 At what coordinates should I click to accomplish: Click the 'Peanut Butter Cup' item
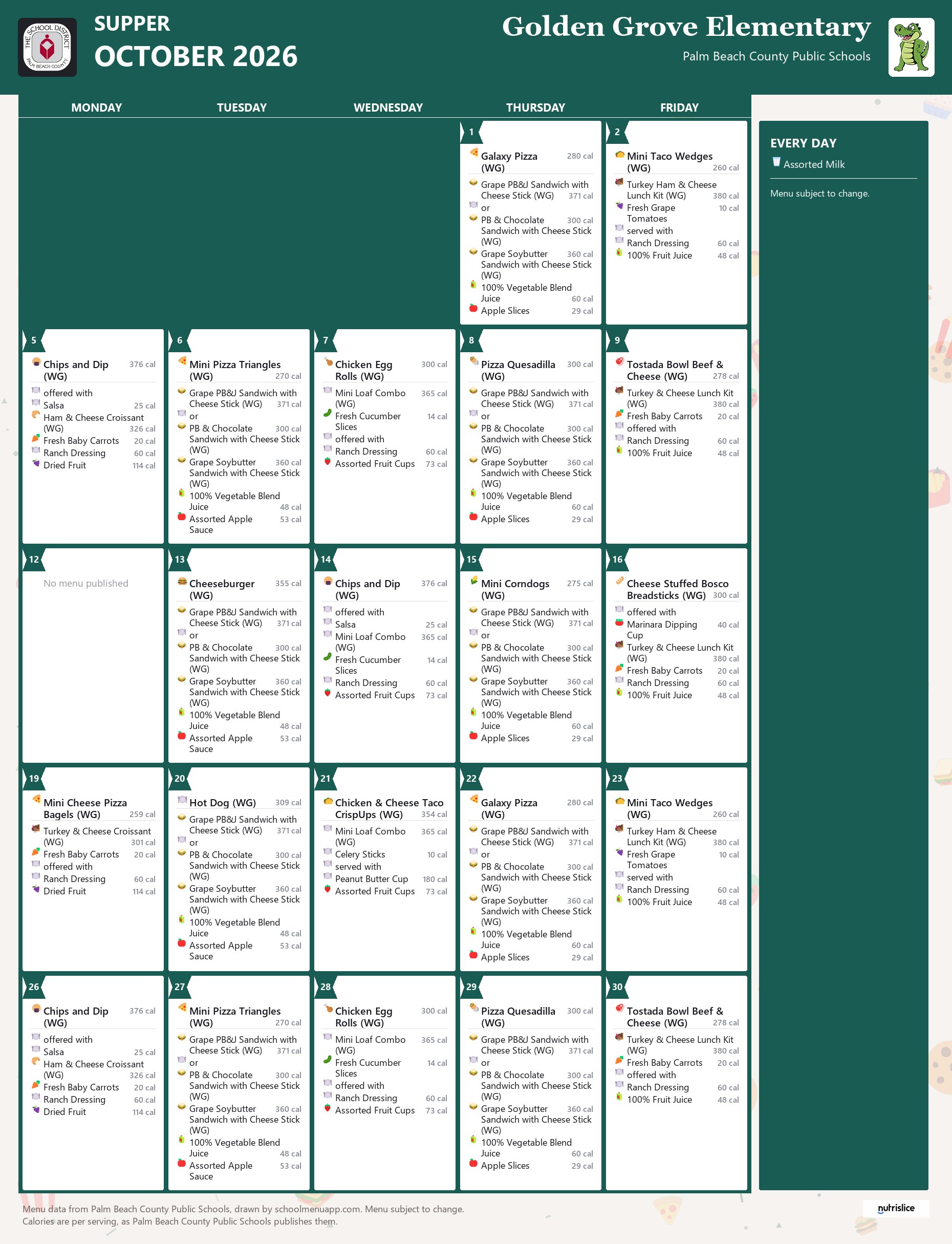coord(371,878)
